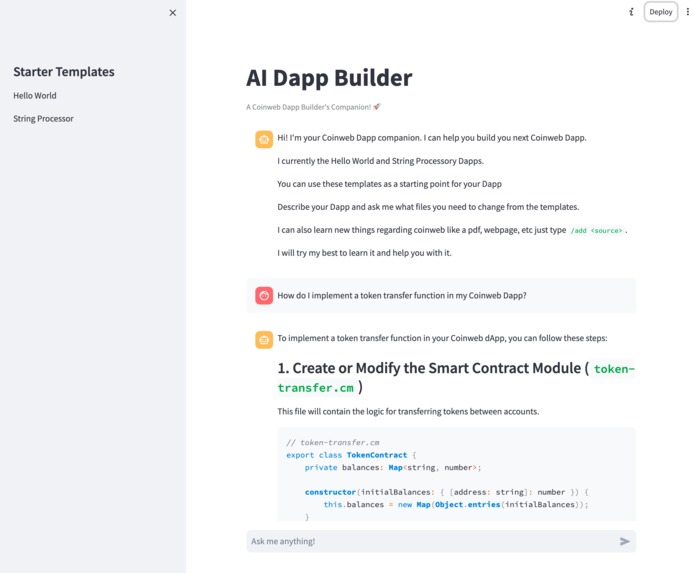Open the Hello World starter template

(35, 96)
